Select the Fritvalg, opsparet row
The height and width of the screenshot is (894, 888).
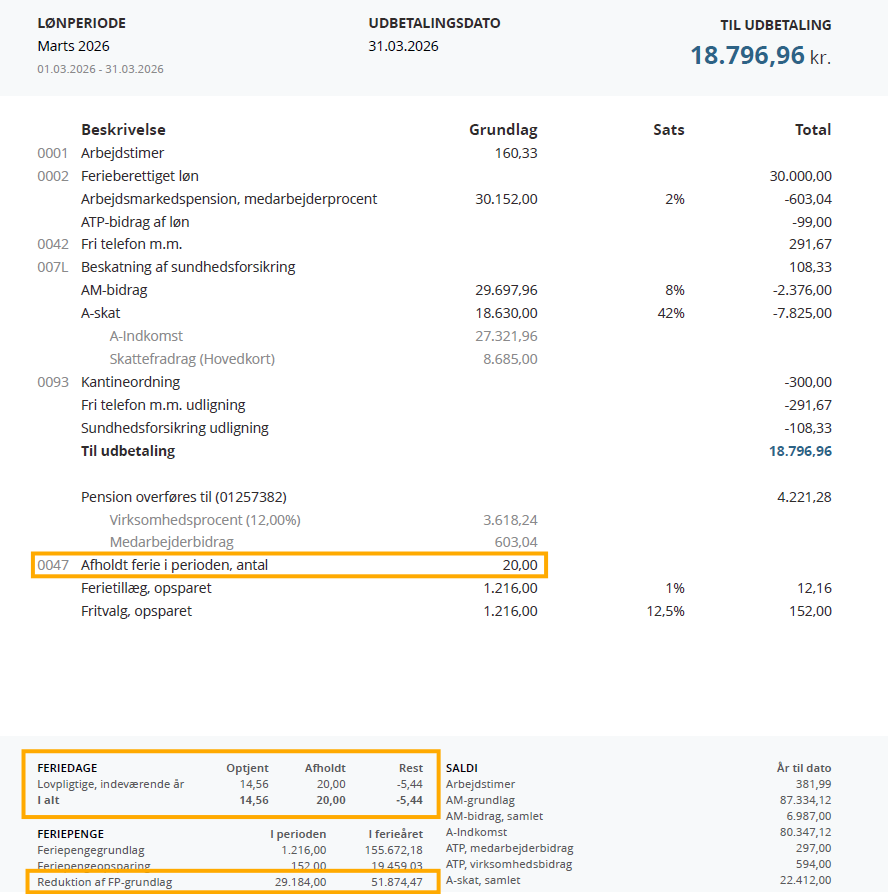coord(136,611)
